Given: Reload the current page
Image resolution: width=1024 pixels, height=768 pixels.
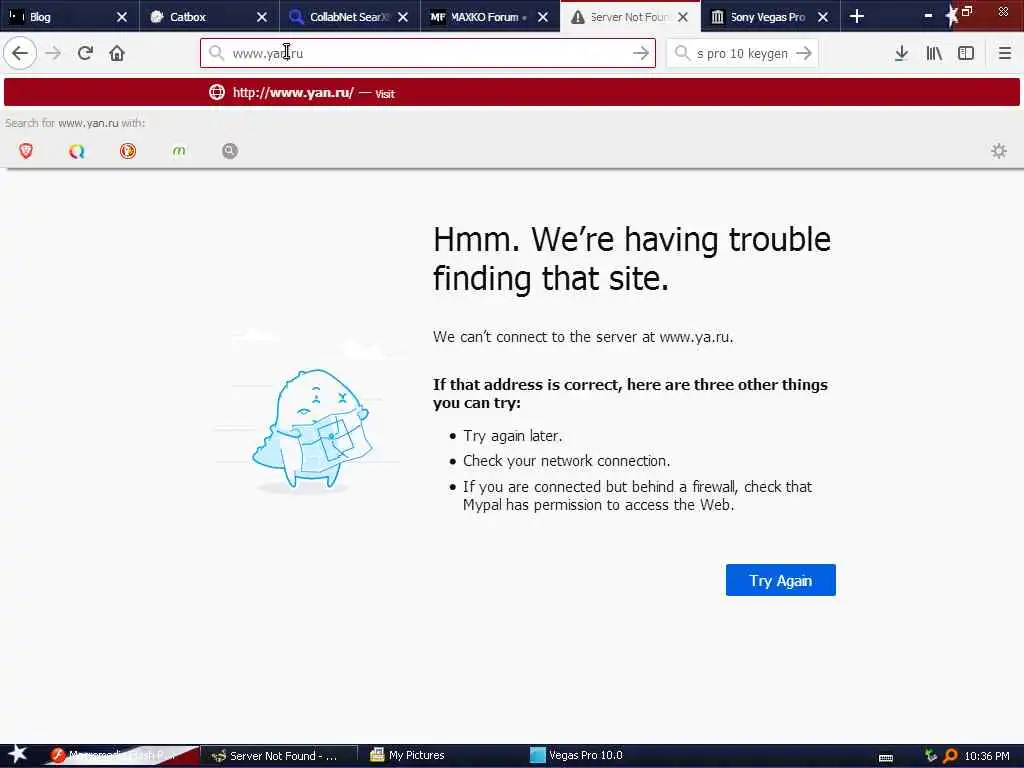Looking at the screenshot, I should (x=85, y=53).
